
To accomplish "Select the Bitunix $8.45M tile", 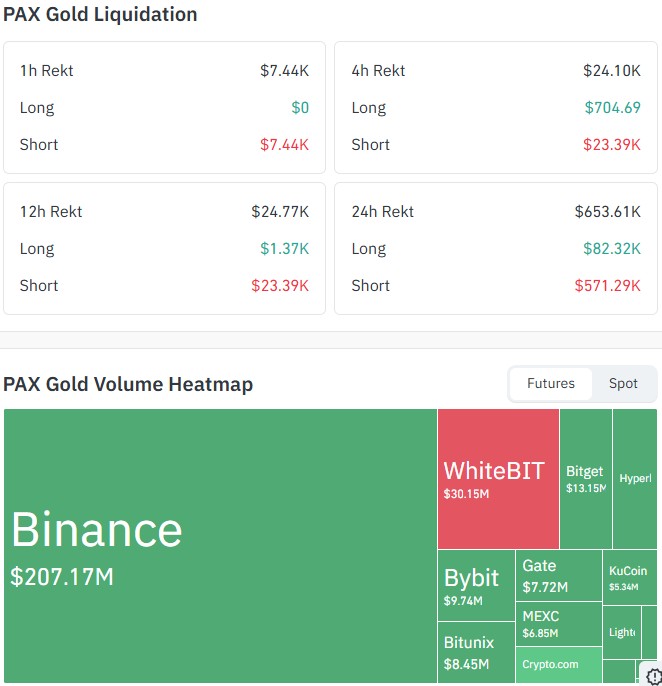I will tap(476, 652).
